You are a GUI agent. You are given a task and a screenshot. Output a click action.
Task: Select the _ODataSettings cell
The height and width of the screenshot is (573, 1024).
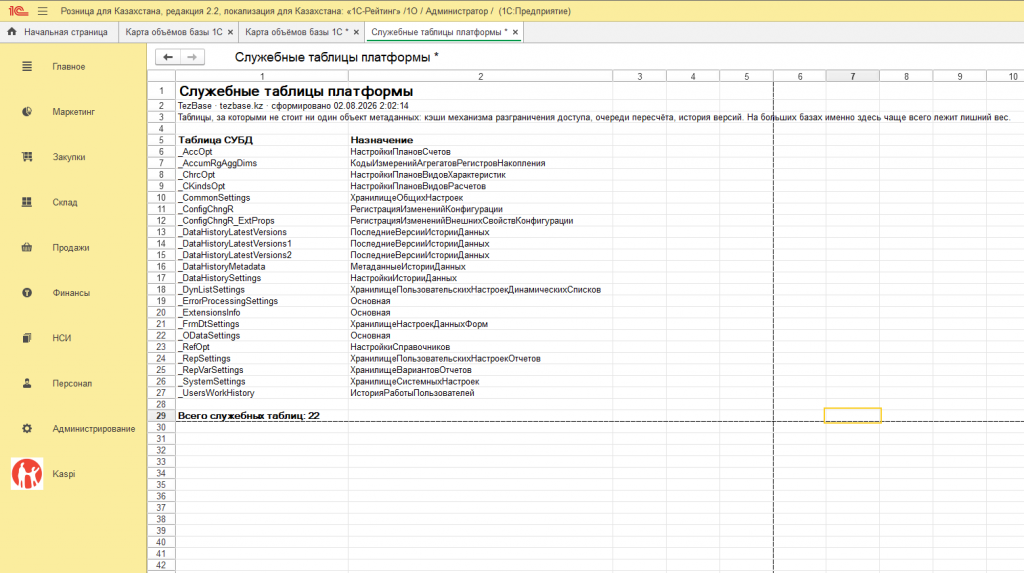pos(262,335)
